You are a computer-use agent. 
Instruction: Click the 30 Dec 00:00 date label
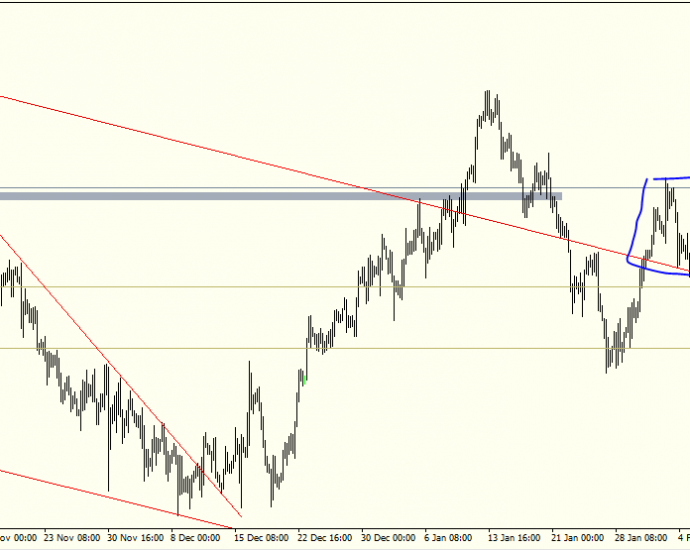388,538
